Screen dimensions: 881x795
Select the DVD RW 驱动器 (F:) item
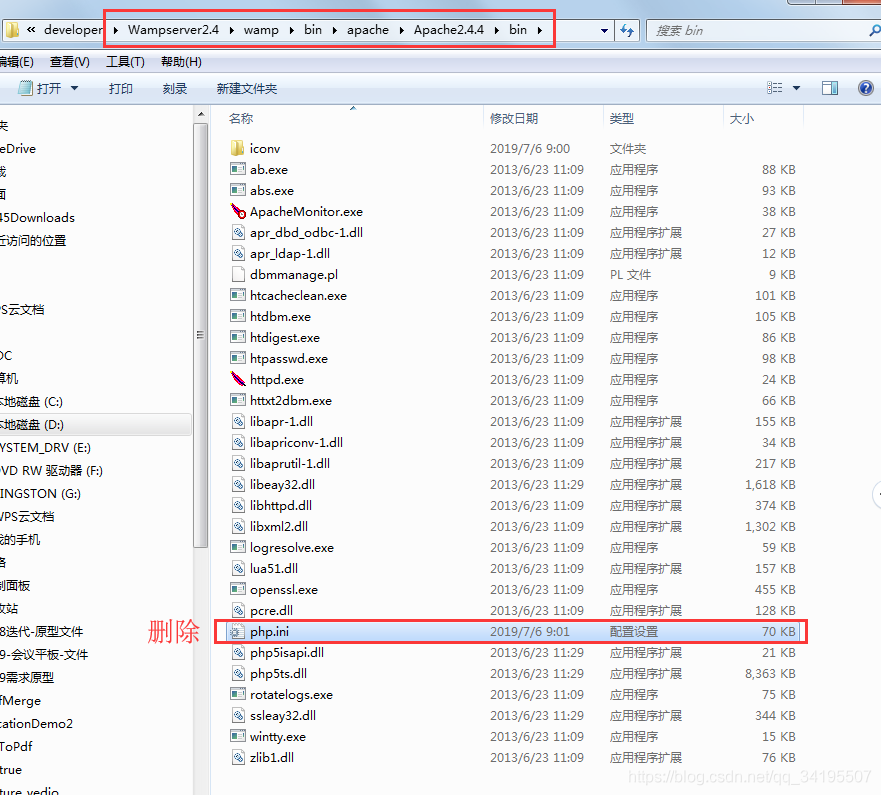click(x=52, y=471)
